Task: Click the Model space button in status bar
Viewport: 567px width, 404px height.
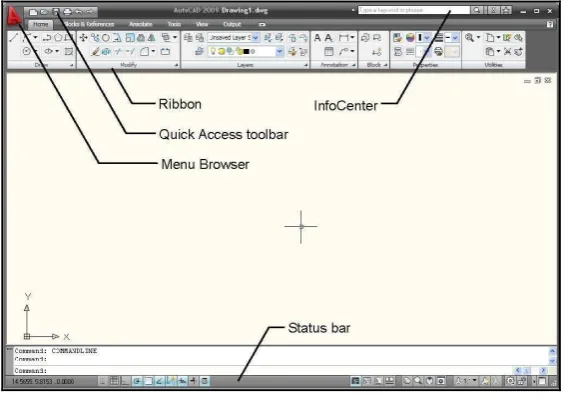Action: [x=356, y=381]
